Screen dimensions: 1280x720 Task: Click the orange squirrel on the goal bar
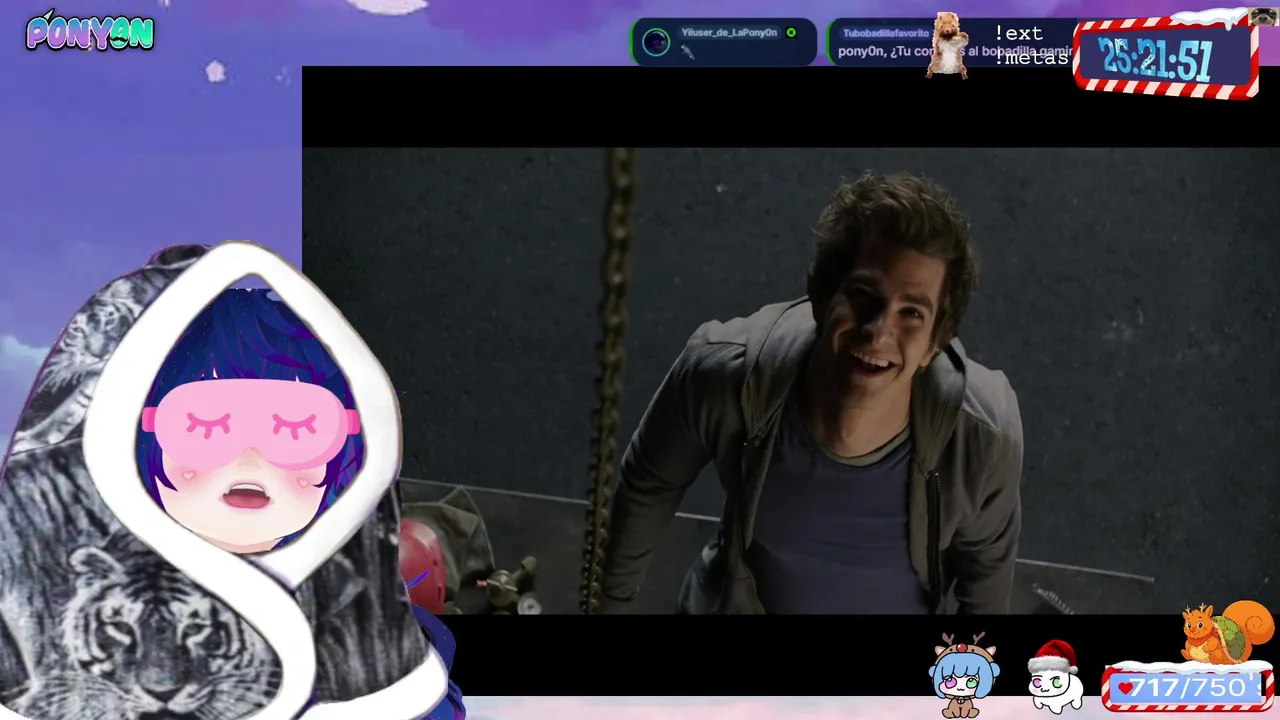pyautogui.click(x=1227, y=633)
